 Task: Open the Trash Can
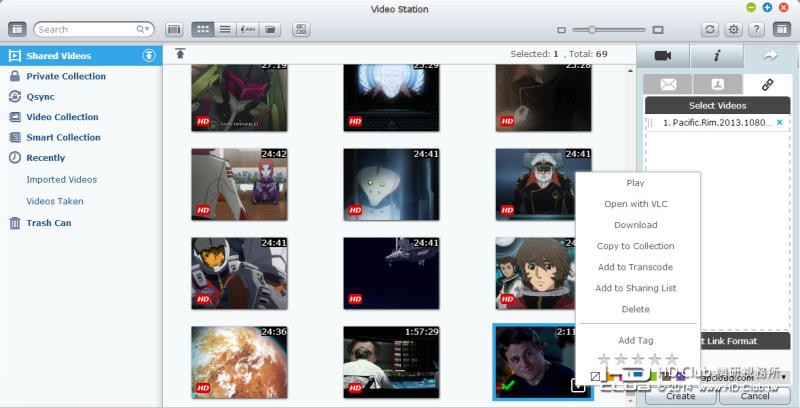click(48, 223)
